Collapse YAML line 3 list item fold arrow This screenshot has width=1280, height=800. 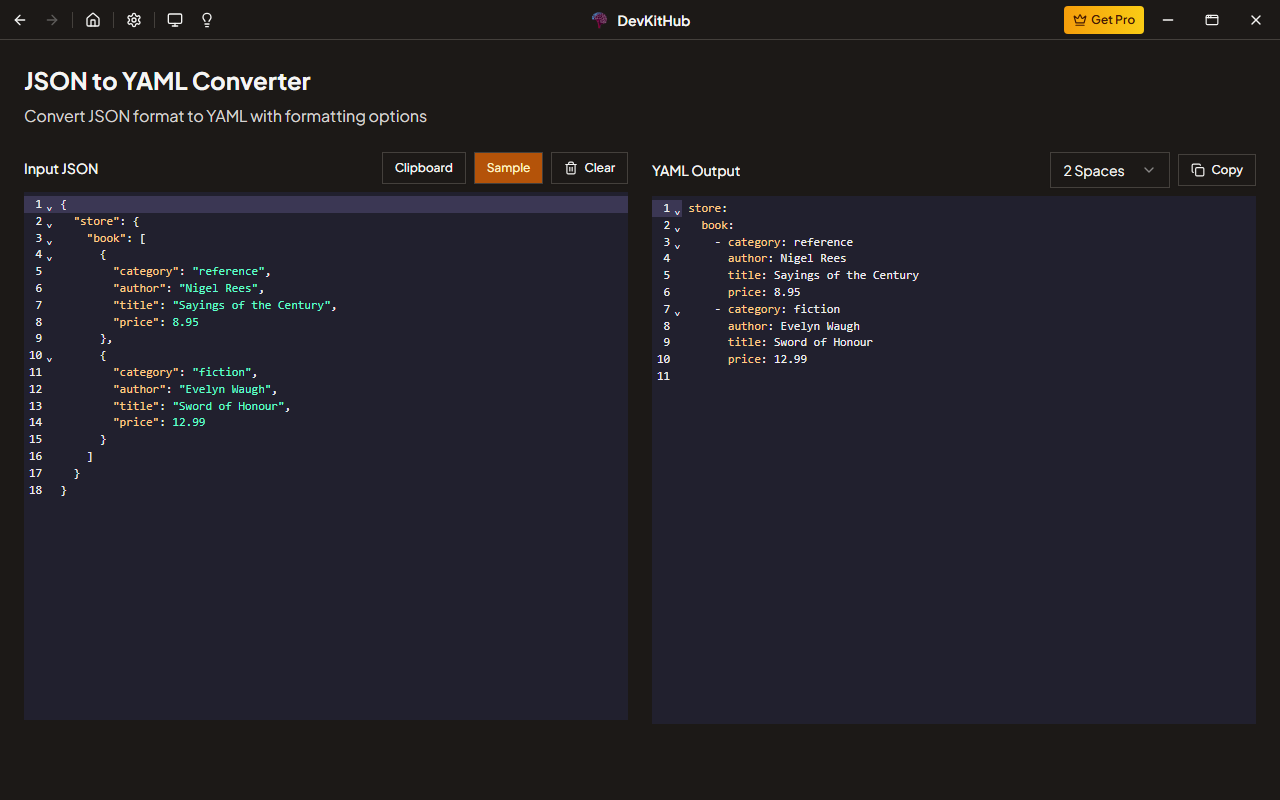click(x=677, y=245)
